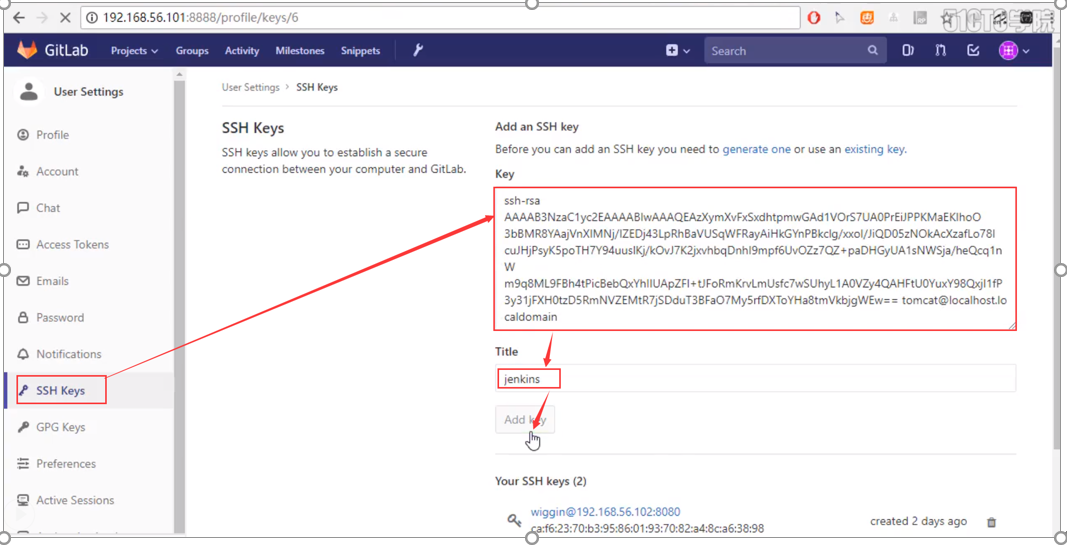Click the 'created 2 days ago' text
1067x546 pixels.
point(918,521)
